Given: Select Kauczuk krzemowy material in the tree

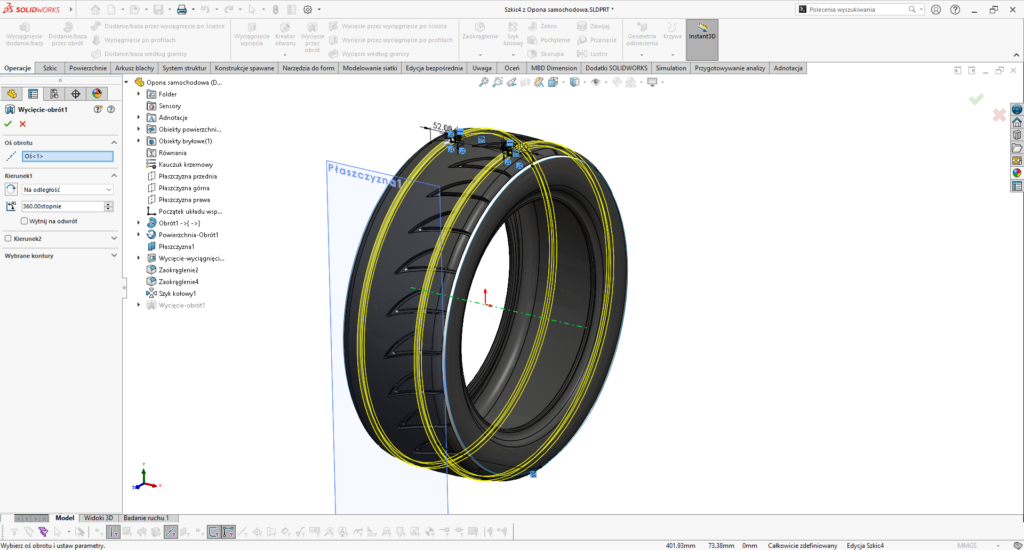Looking at the screenshot, I should [185, 165].
